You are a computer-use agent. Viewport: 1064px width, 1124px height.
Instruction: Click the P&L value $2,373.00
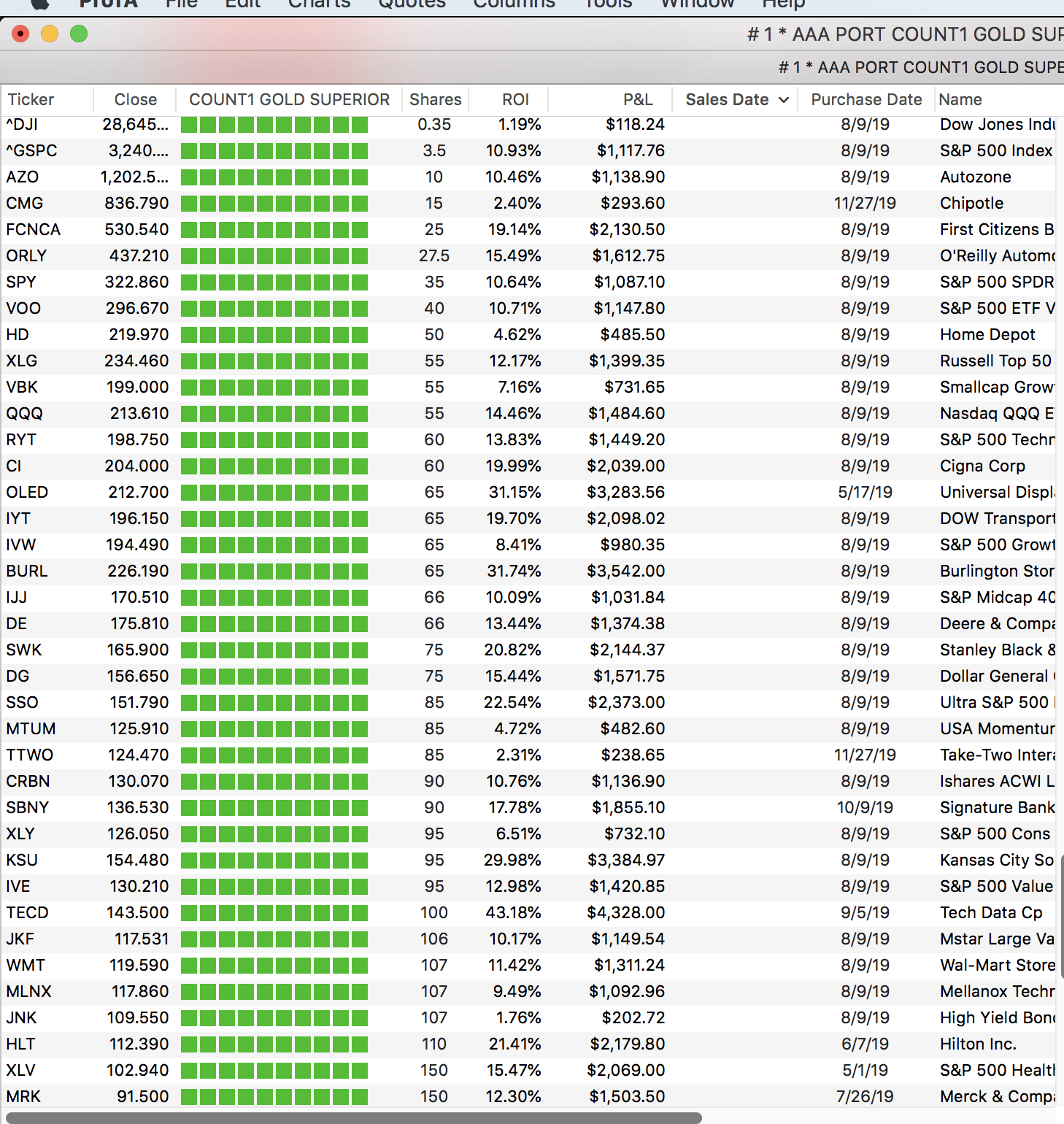click(627, 702)
